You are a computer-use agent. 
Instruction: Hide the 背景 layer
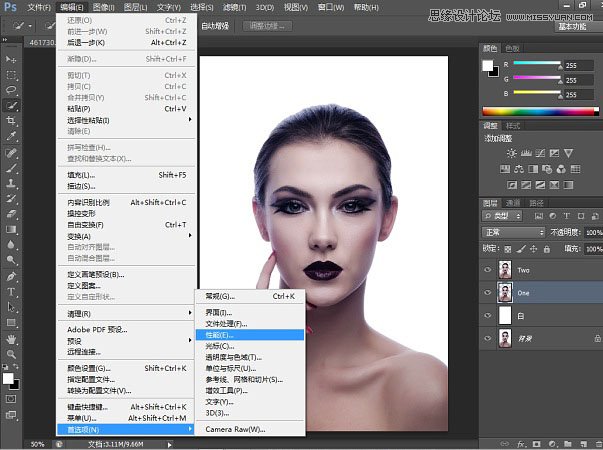tap(488, 338)
